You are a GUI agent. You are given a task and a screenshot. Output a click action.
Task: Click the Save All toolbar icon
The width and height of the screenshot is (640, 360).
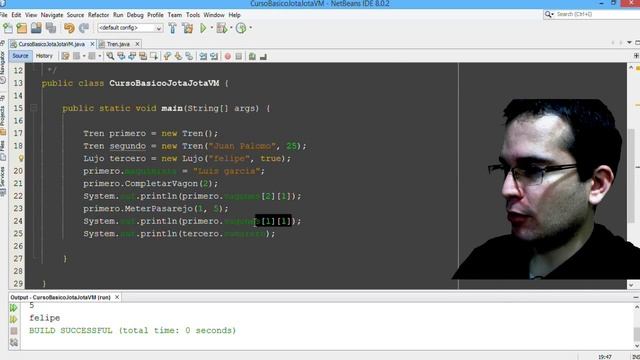[x=51, y=28]
